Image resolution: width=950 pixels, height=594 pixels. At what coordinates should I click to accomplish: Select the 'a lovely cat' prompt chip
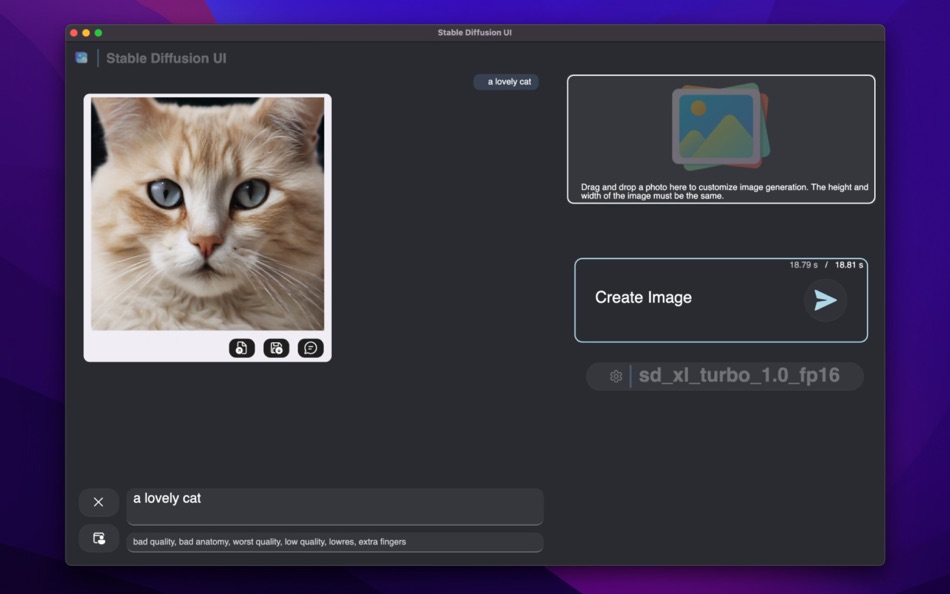click(x=506, y=81)
